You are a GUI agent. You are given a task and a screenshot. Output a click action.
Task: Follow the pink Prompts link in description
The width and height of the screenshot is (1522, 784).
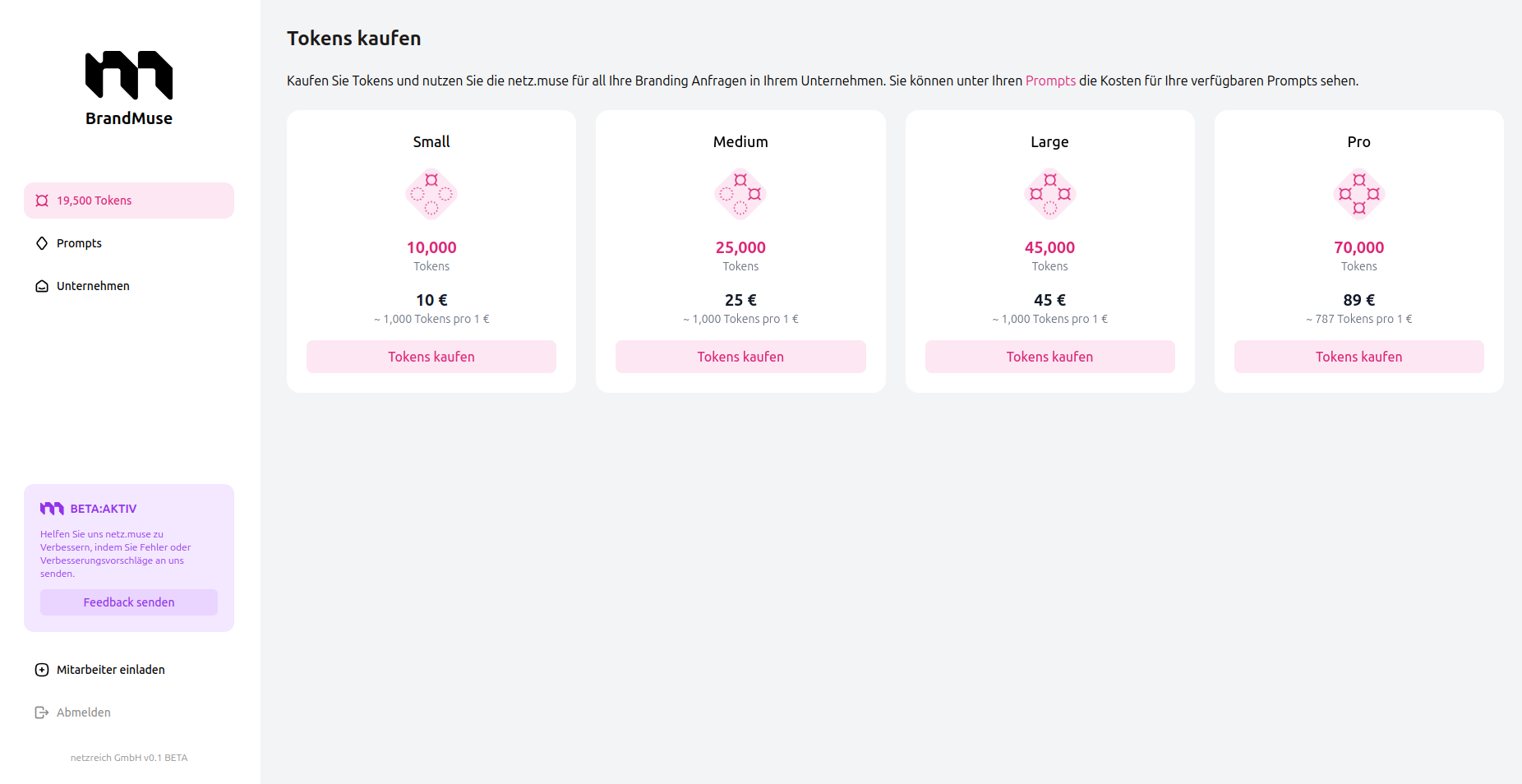click(1050, 81)
